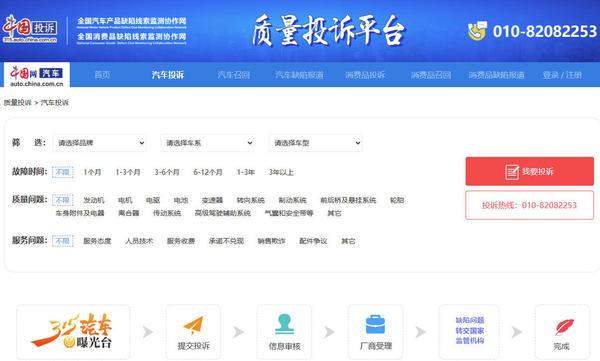Click the 中国投诉 logo in header
The image size is (600, 361).
click(x=30, y=29)
